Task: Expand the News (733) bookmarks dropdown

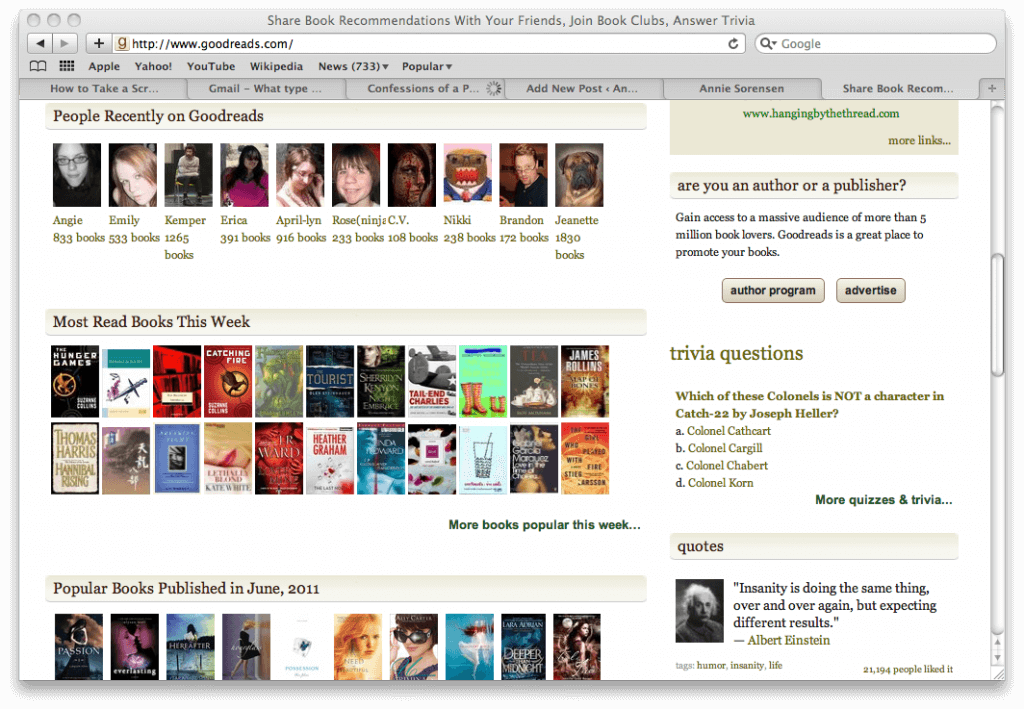Action: coord(353,66)
